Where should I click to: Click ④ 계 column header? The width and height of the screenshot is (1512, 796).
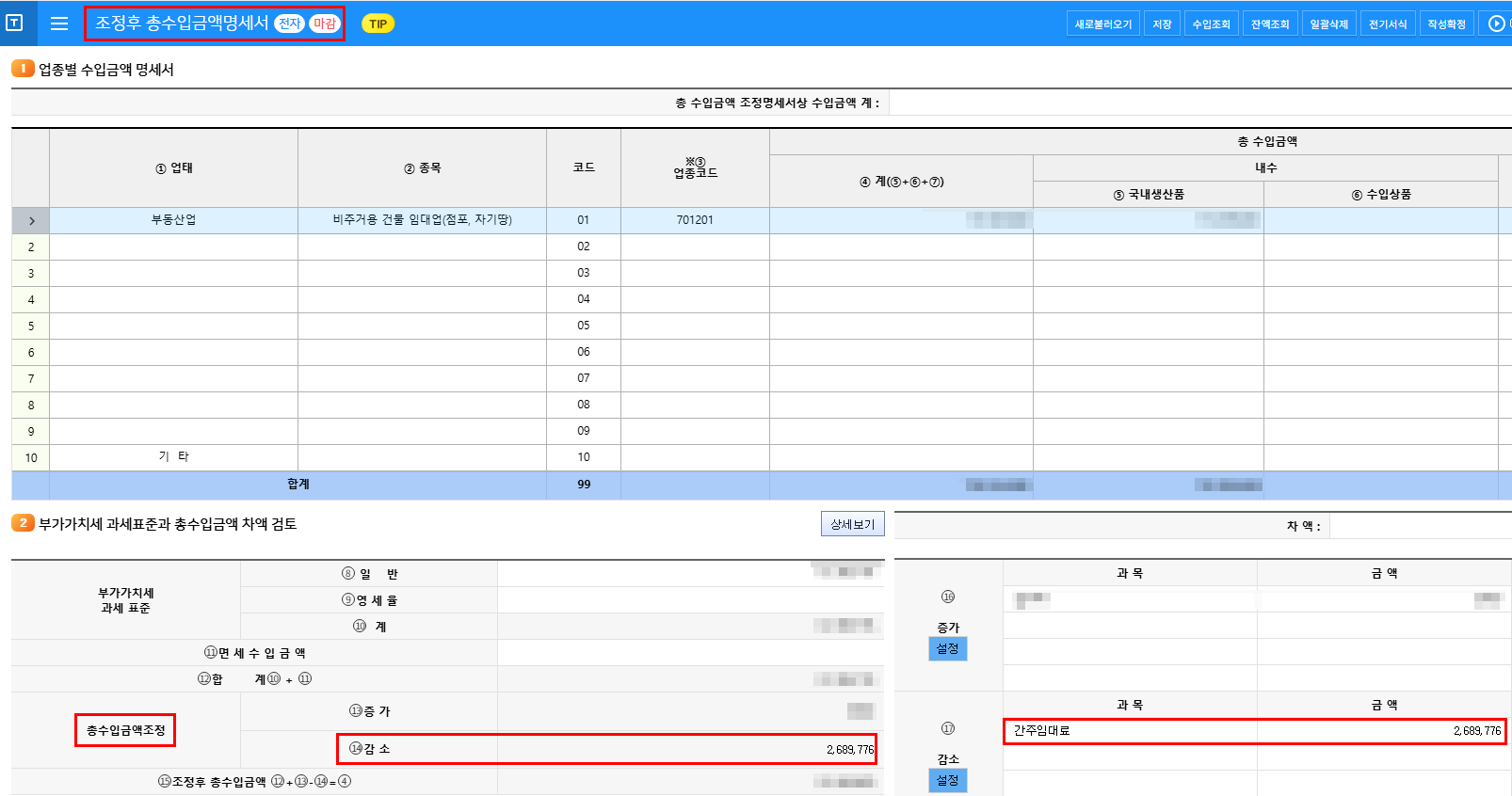901,182
